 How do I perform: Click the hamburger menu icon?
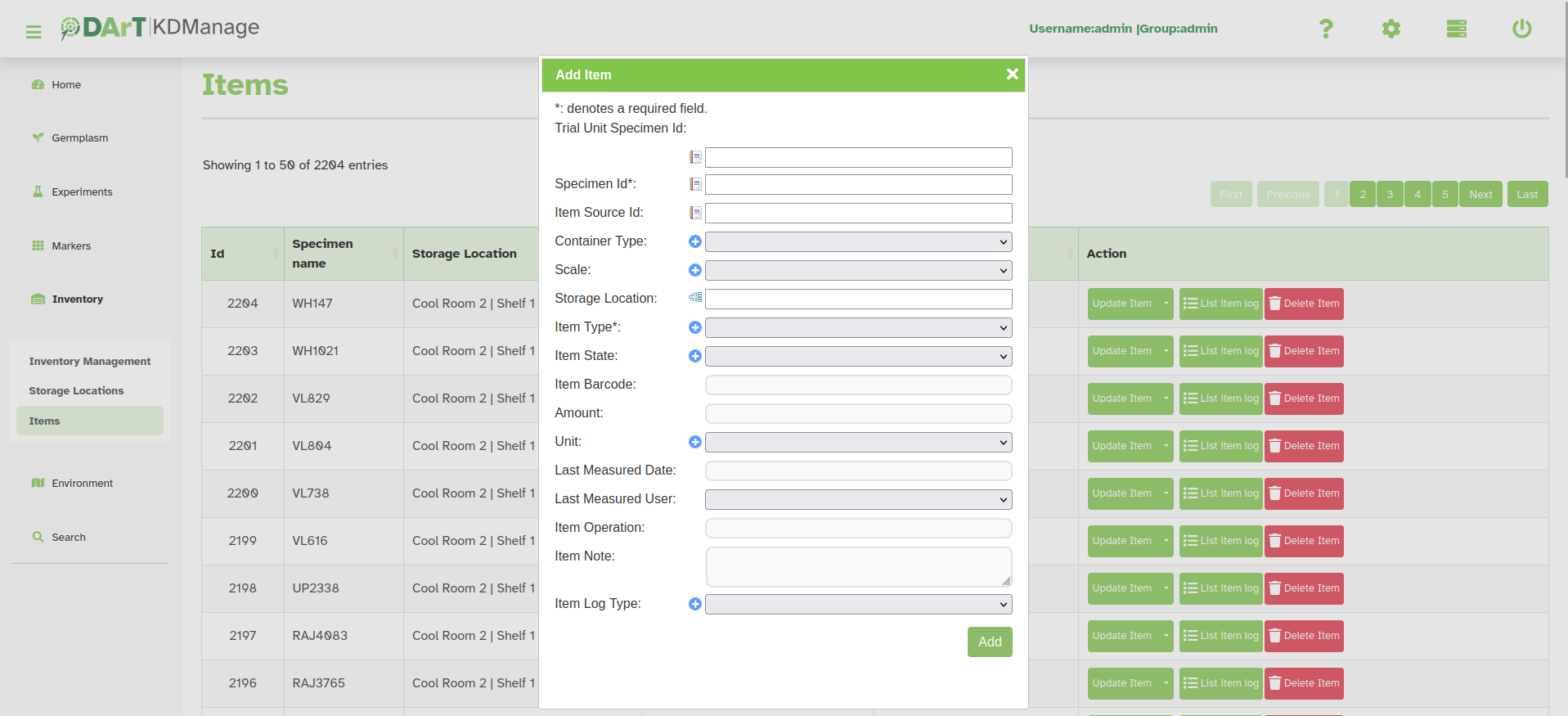pyautogui.click(x=34, y=32)
